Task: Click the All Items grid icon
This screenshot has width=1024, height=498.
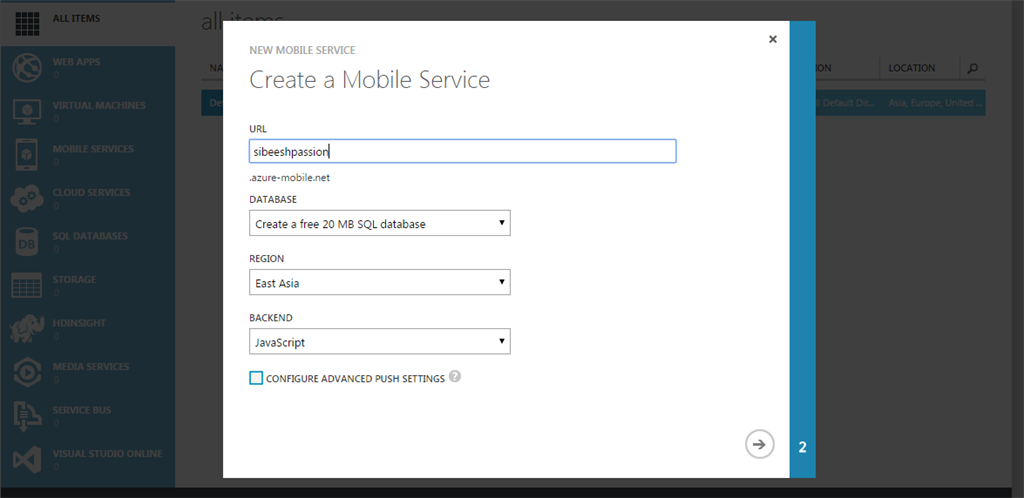Action: tap(26, 23)
